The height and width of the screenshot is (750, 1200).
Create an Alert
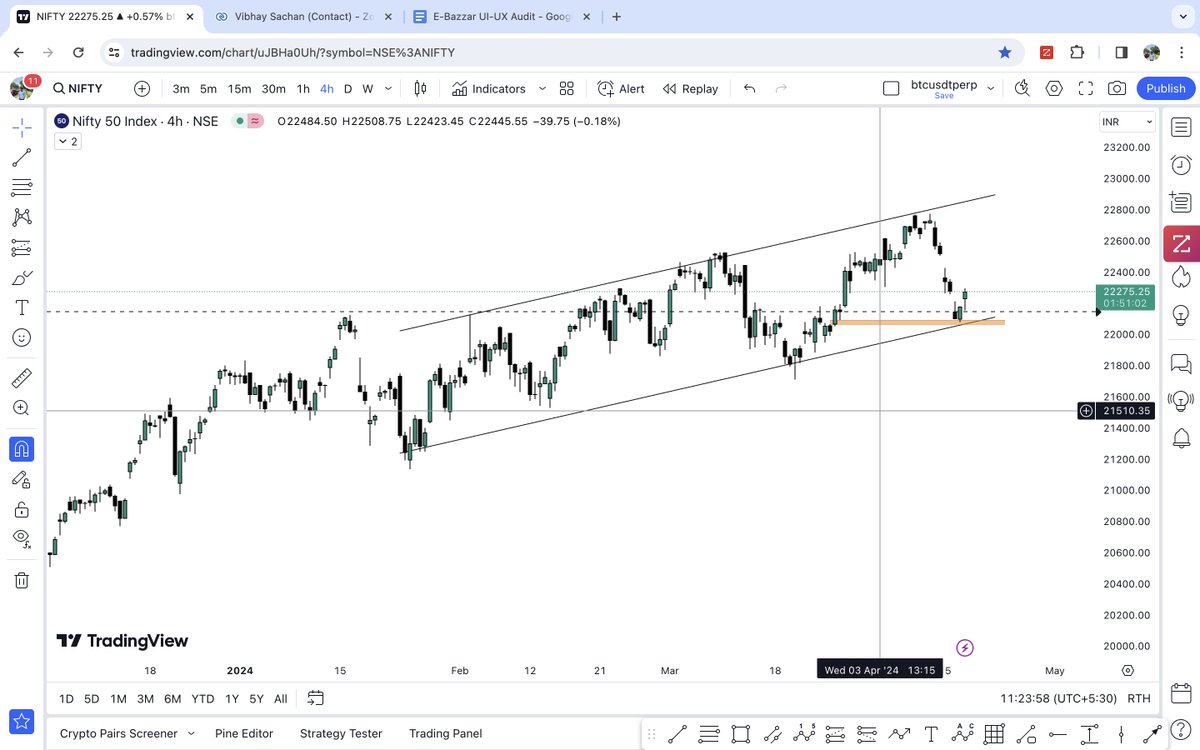click(621, 88)
